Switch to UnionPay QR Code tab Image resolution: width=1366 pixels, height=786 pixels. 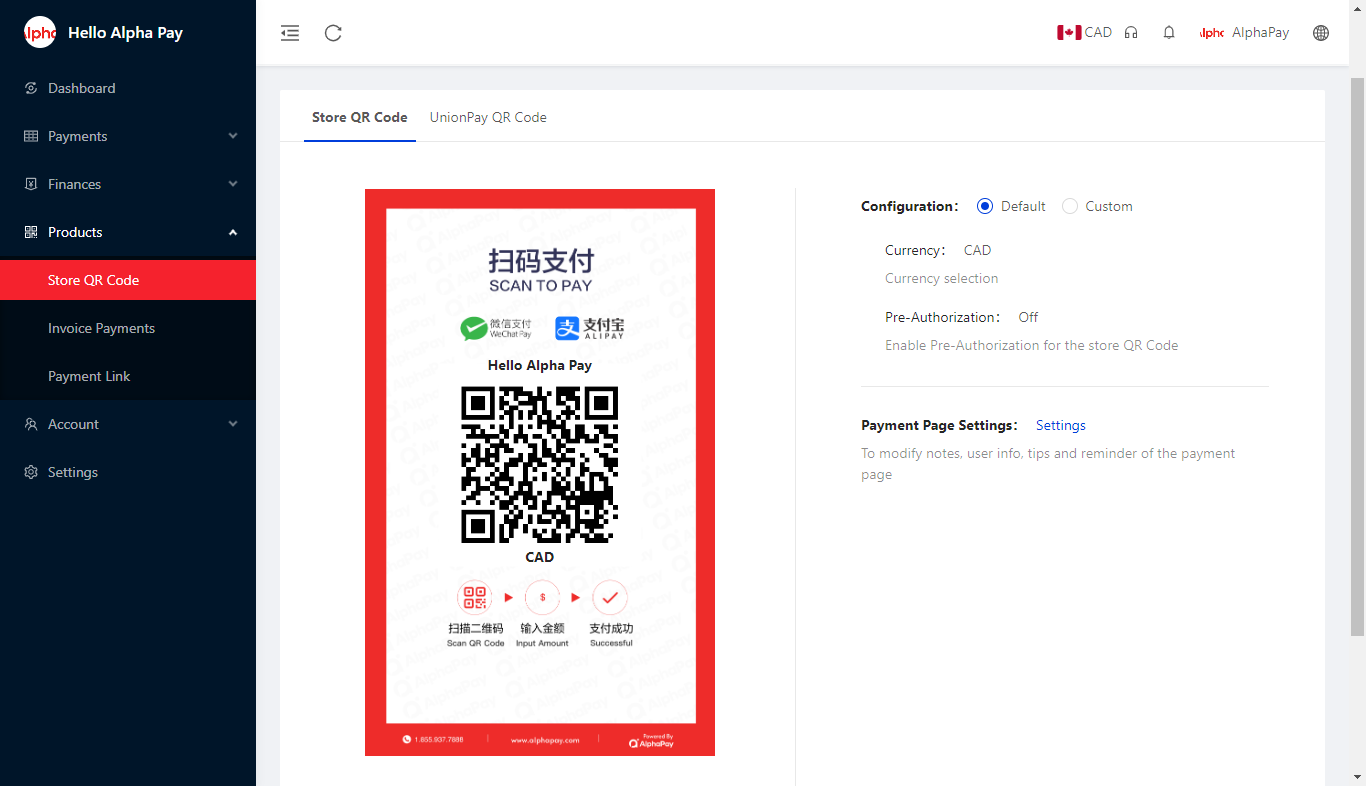[488, 117]
